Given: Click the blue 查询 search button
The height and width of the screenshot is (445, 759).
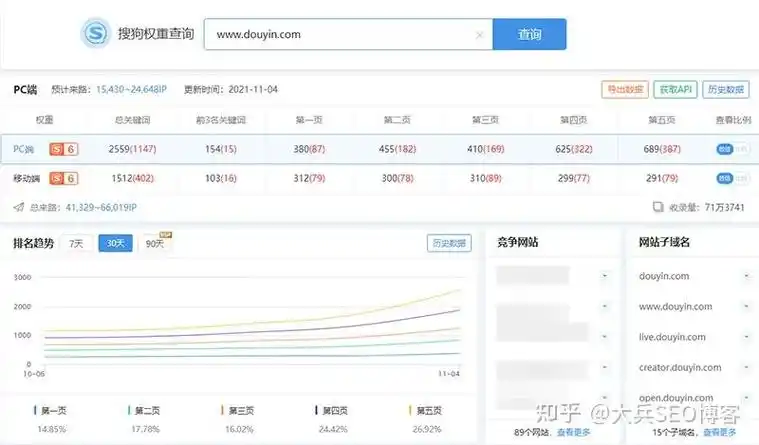Looking at the screenshot, I should (x=530, y=34).
